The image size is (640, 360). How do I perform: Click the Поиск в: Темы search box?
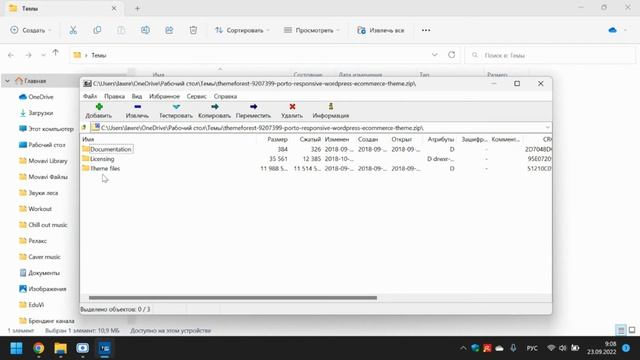click(550, 55)
